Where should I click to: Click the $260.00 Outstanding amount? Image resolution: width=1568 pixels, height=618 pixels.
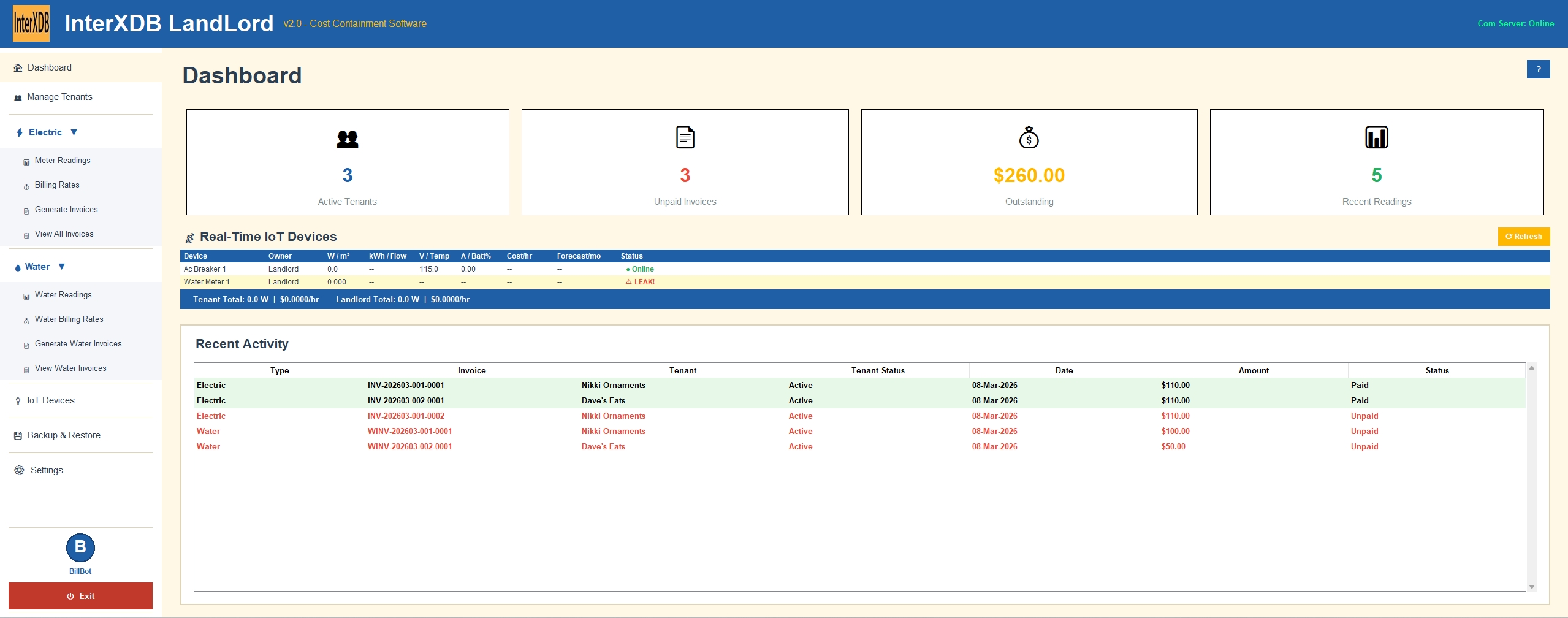(x=1029, y=175)
